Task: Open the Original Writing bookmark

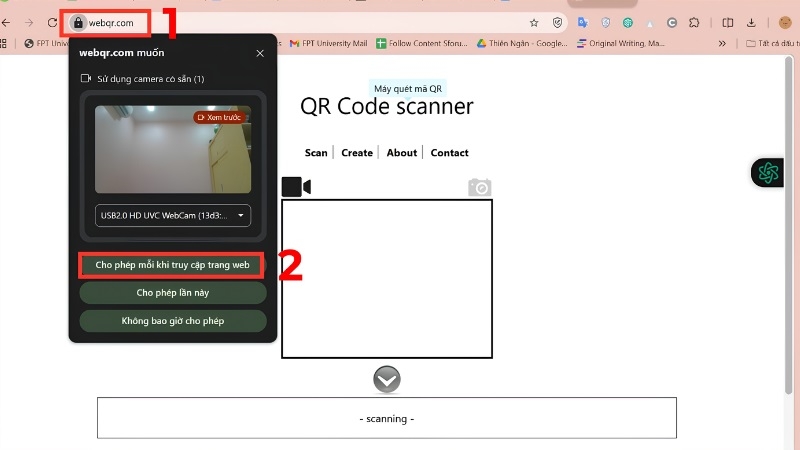Action: [620, 44]
